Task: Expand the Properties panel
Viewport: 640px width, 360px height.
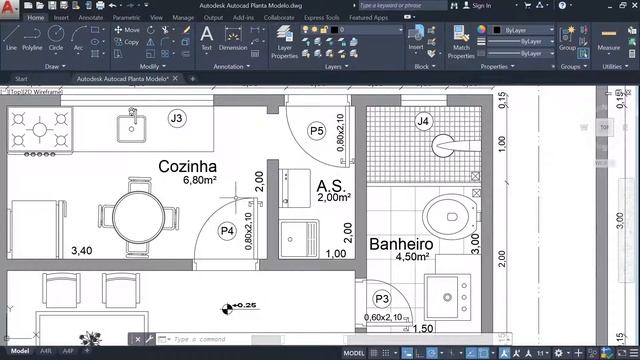Action: click(x=497, y=67)
